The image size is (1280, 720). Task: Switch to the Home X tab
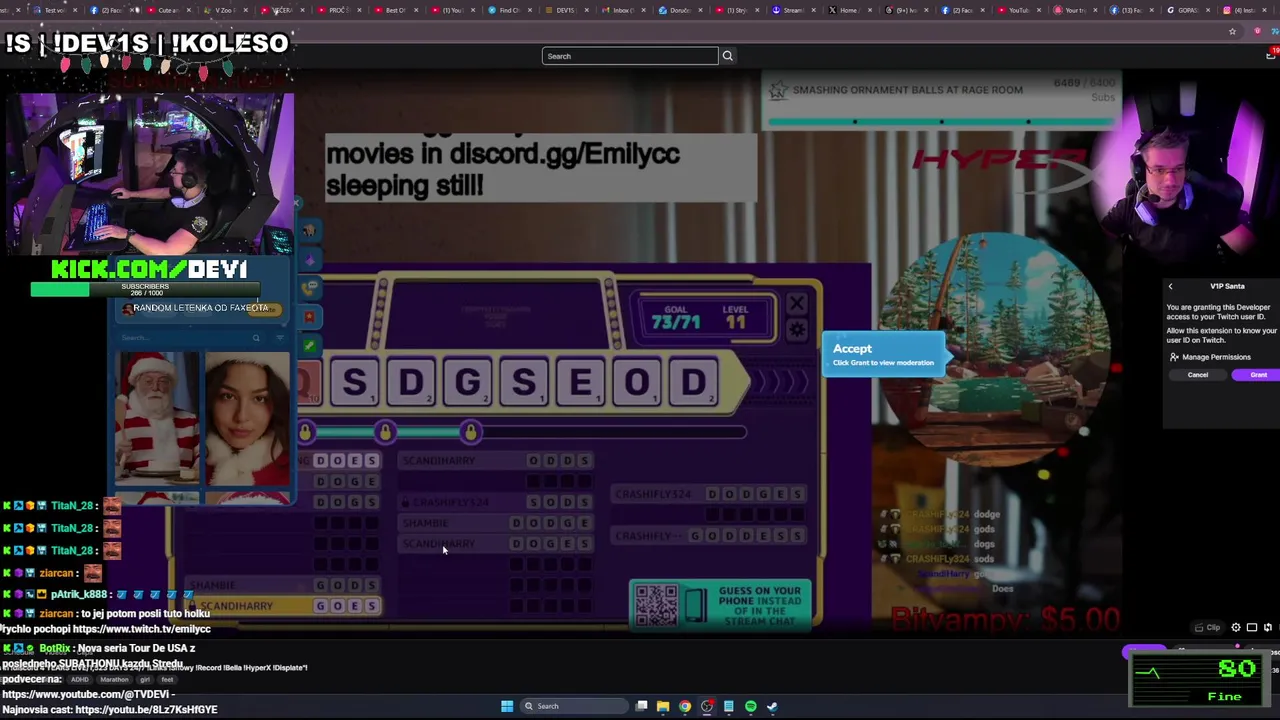pos(848,10)
